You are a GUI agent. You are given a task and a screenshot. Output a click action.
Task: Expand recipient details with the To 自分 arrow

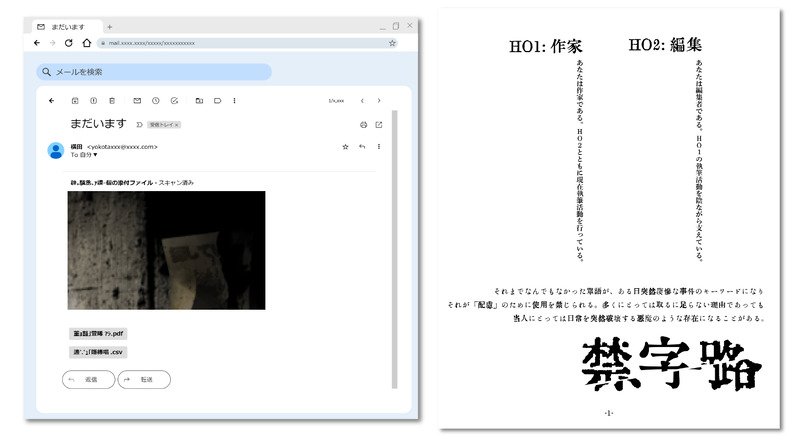(95, 155)
